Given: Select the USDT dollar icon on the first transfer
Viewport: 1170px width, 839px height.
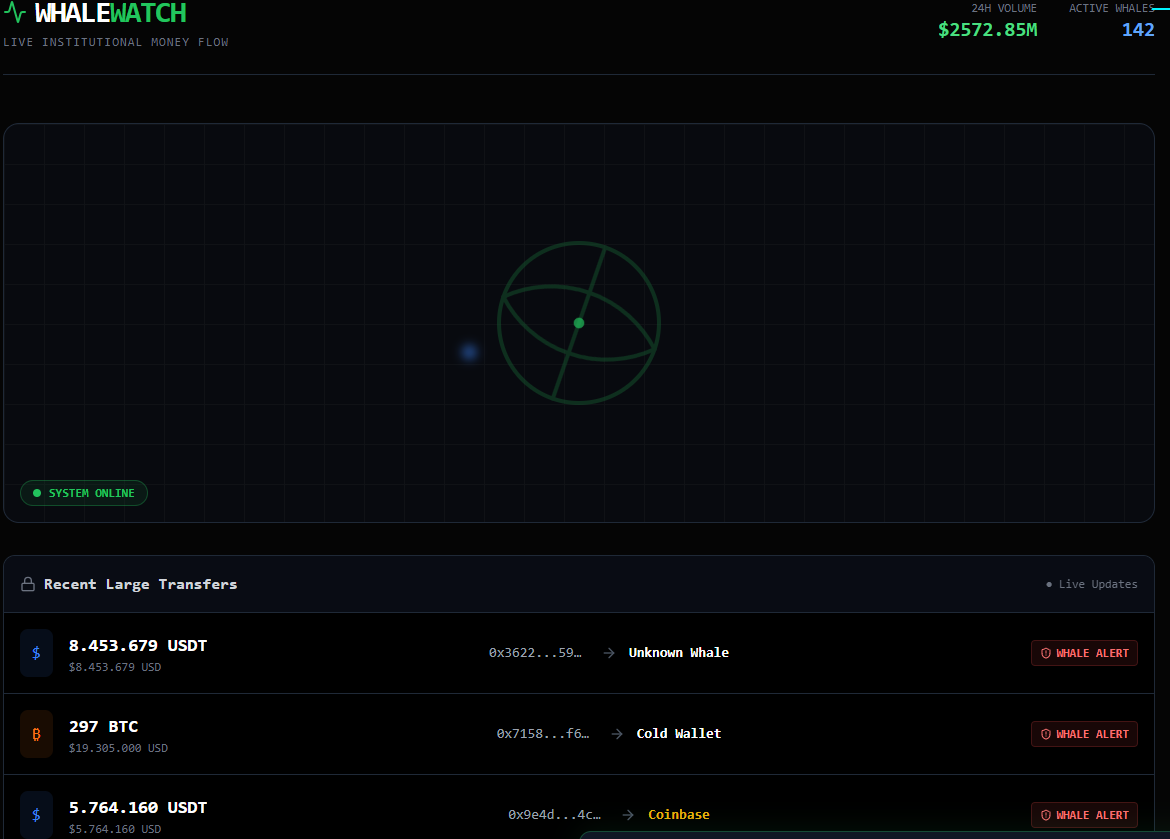Looking at the screenshot, I should point(36,652).
